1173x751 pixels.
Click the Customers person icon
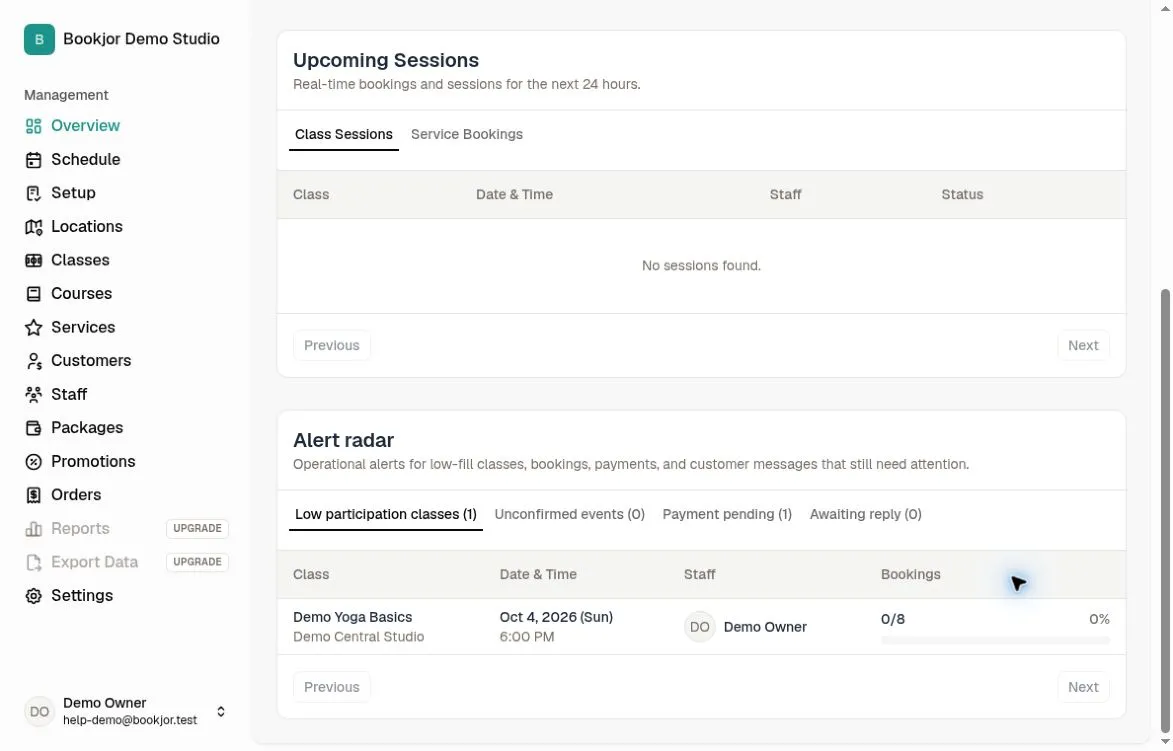pos(33,361)
